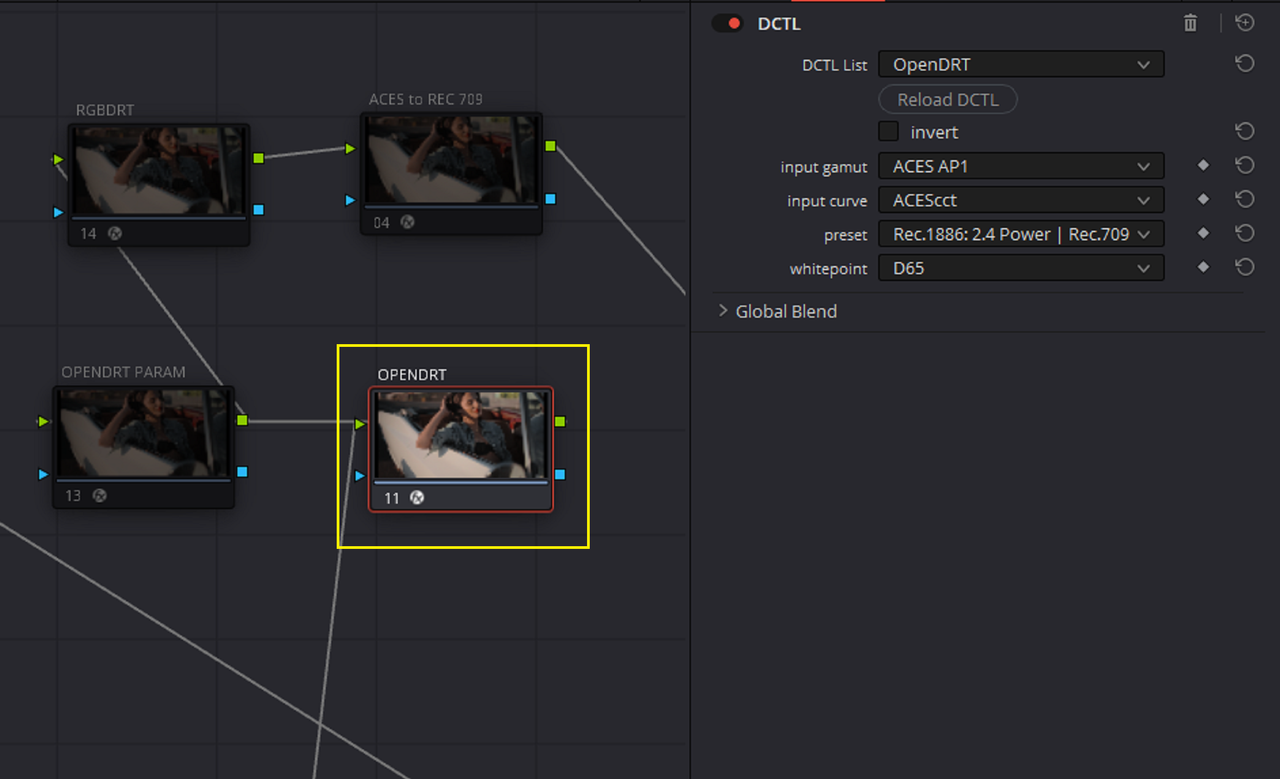1280x779 pixels.
Task: Click the green RGB output of OPENDRT PARAM node
Action: point(242,421)
